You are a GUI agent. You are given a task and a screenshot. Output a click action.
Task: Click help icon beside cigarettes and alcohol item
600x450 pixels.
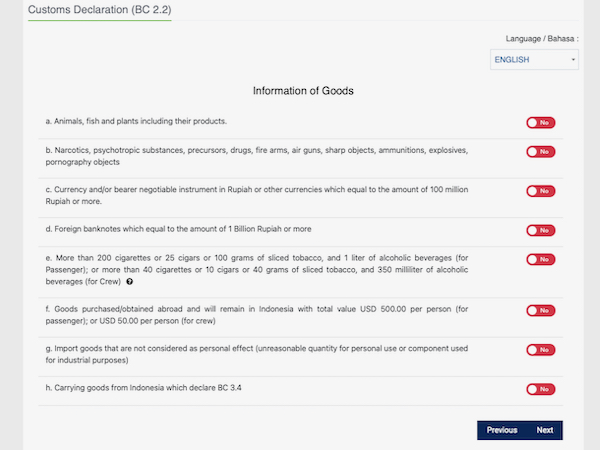[x=130, y=282]
